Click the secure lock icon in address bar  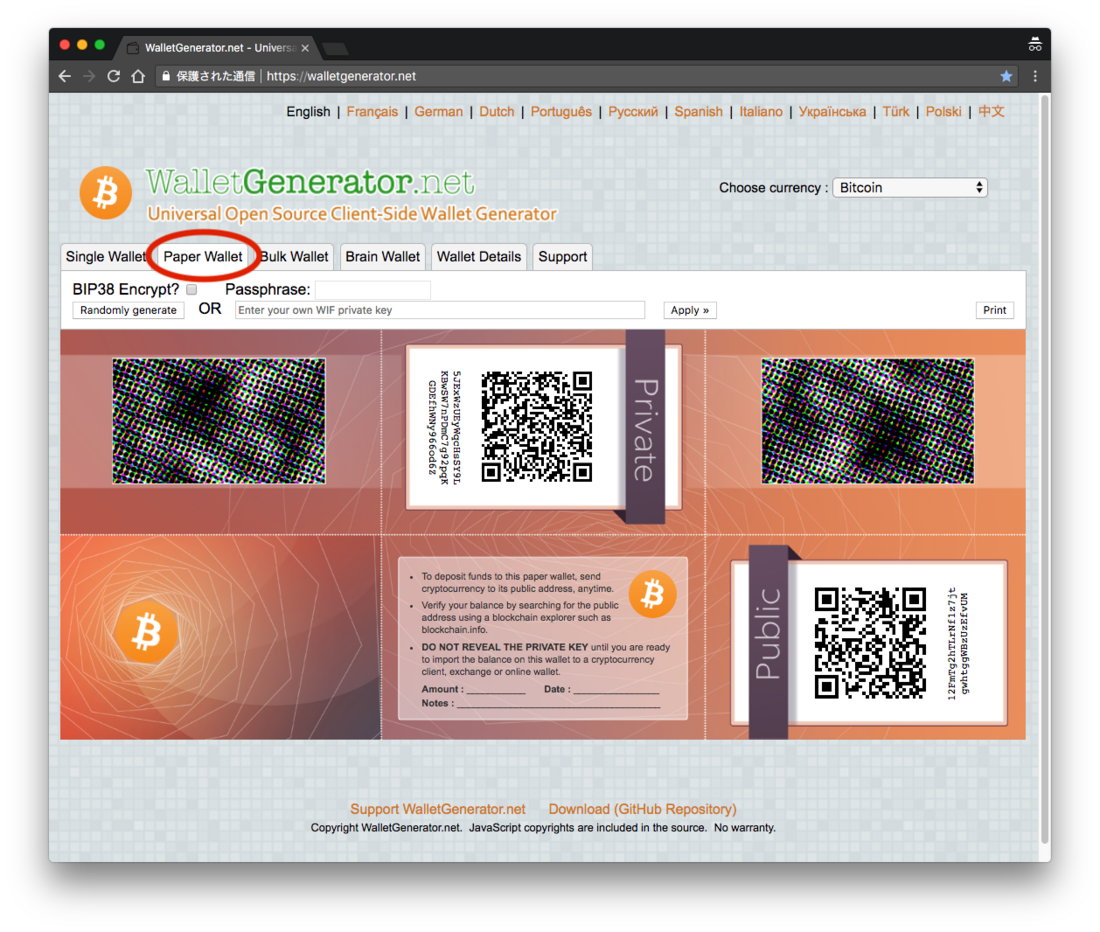coord(166,76)
